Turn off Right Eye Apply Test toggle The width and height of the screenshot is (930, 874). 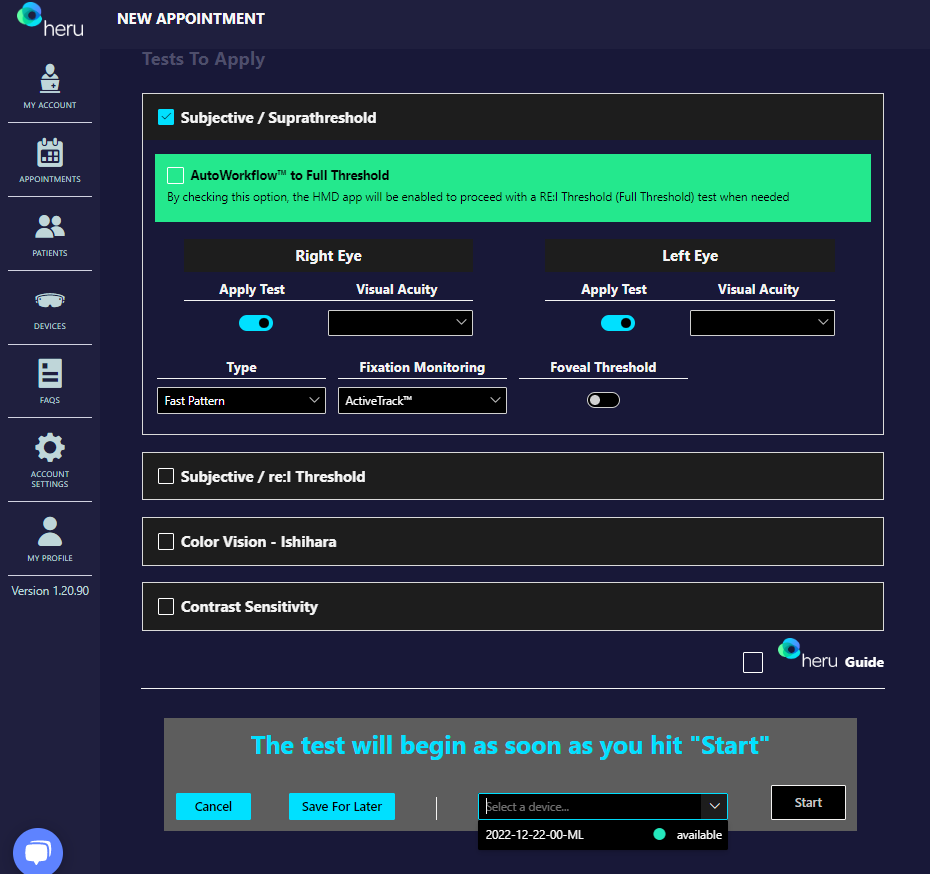click(x=256, y=323)
